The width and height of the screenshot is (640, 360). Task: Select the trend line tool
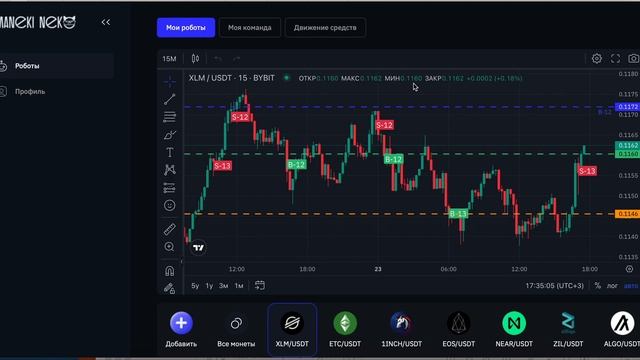pos(170,99)
